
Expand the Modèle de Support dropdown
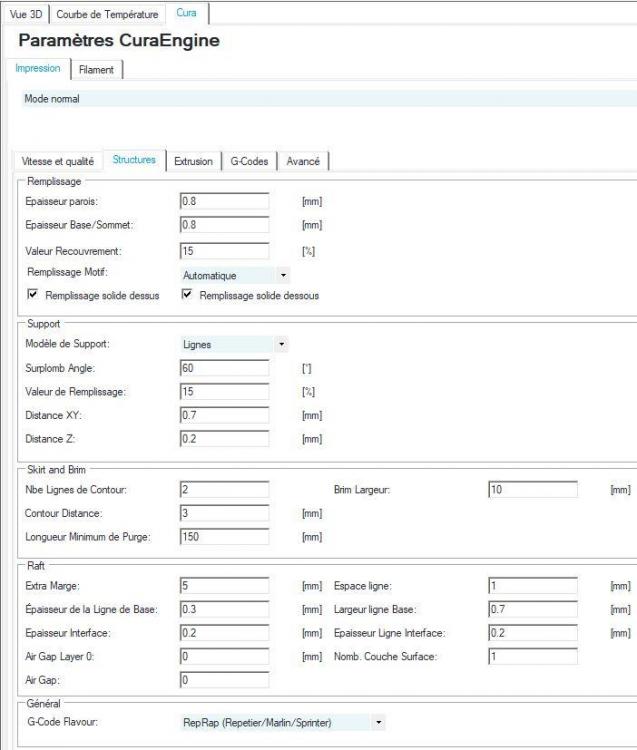(234, 344)
